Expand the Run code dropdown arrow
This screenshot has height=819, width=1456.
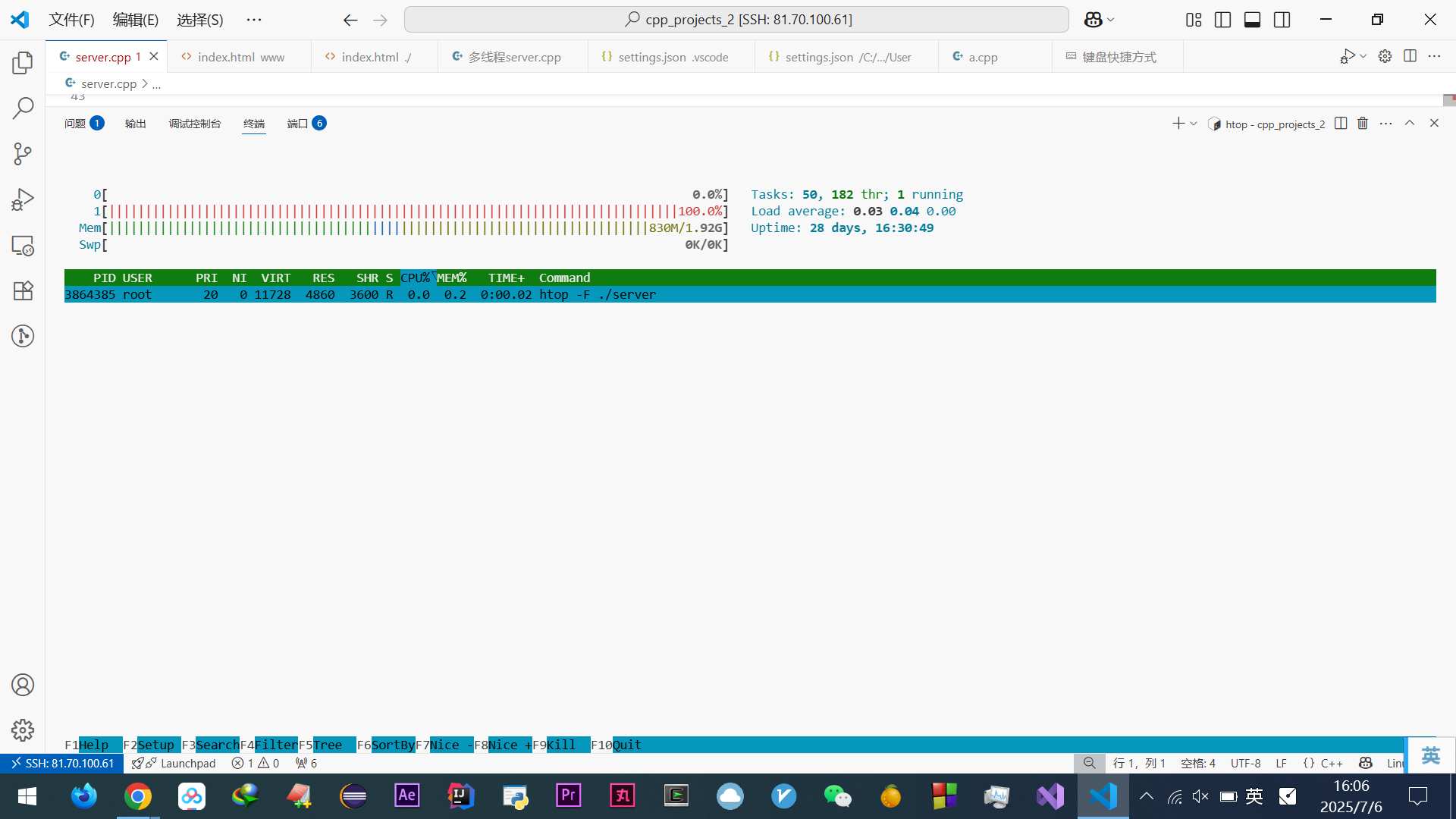[1363, 56]
